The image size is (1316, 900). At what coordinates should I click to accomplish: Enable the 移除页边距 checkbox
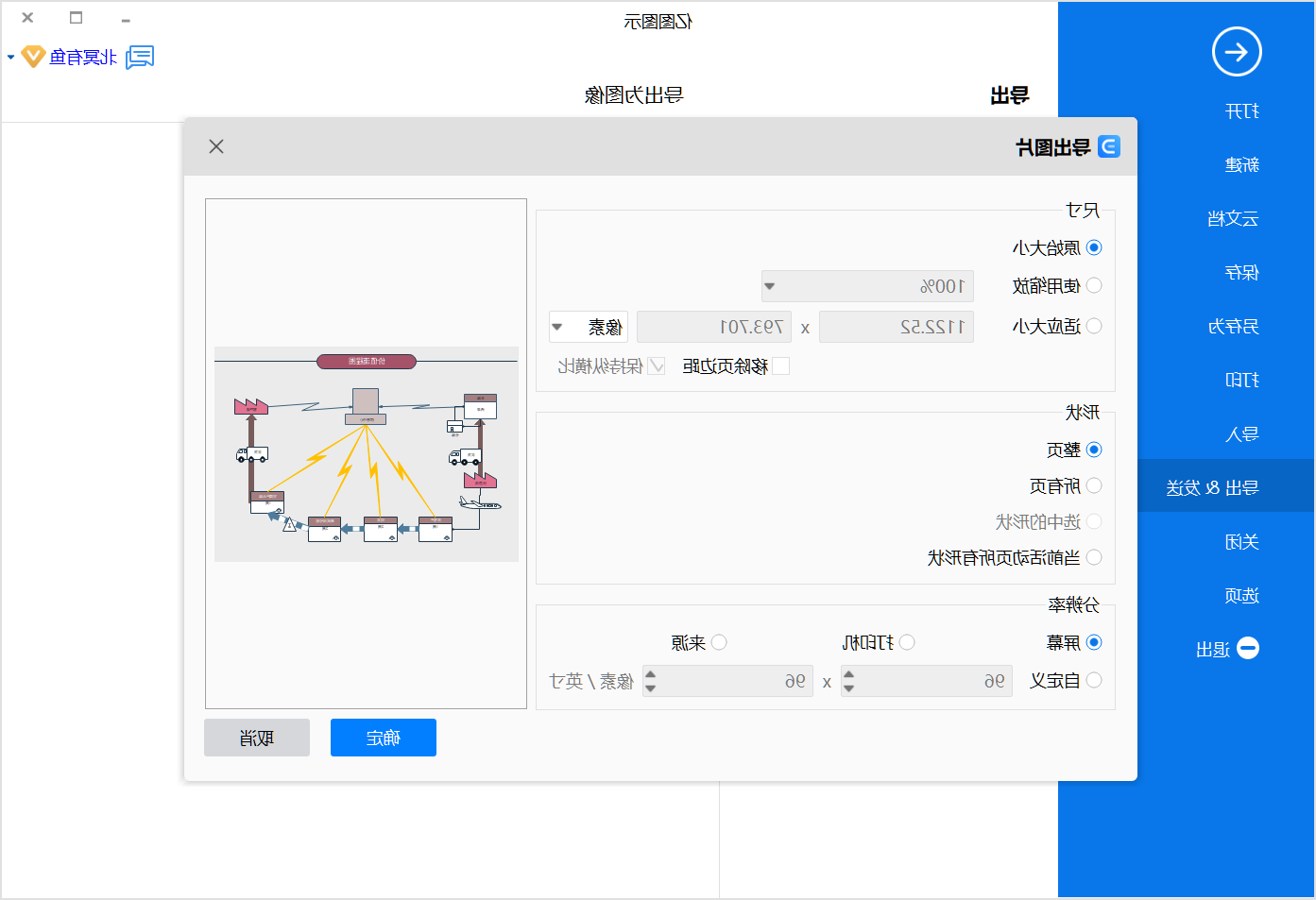(x=780, y=366)
